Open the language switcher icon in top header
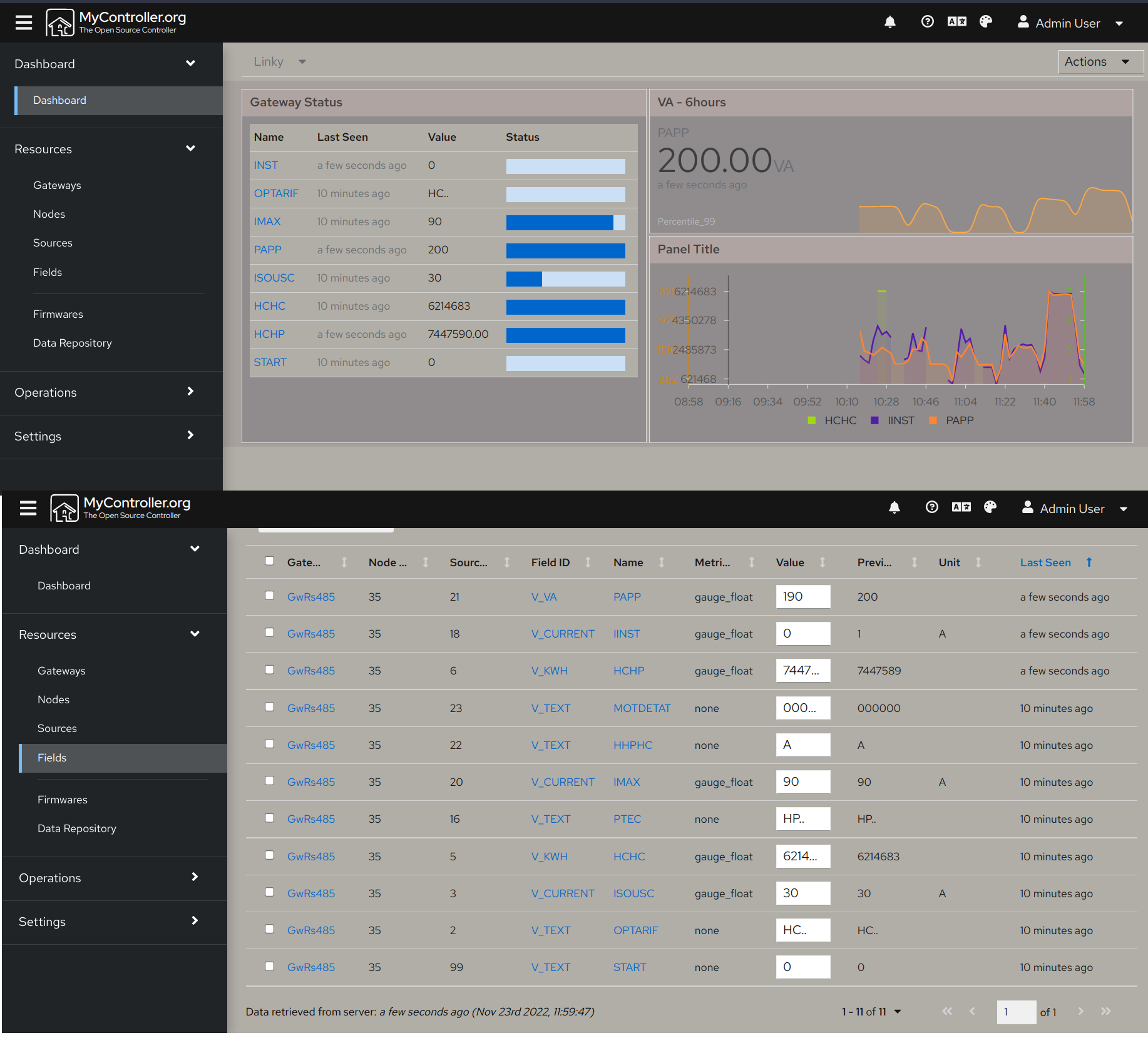This screenshot has width=1148, height=1038. point(956,22)
